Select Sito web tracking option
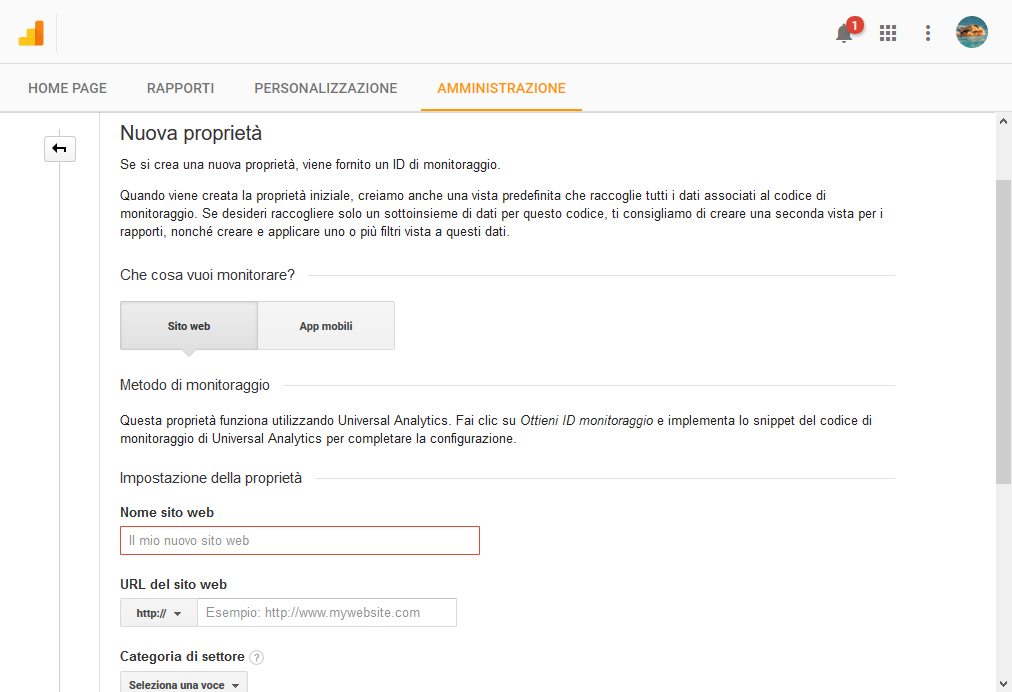This screenshot has height=692, width=1012. click(x=189, y=326)
